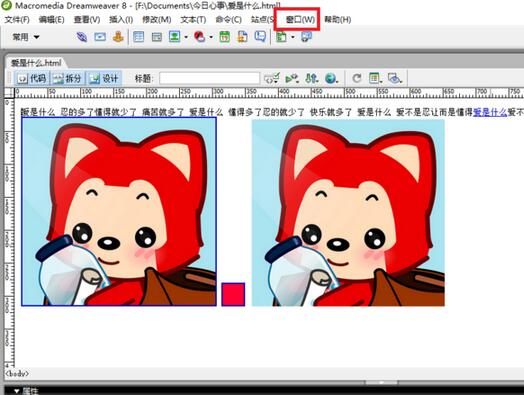Click the Dreamweaver application icon in title bar
Screen dimensions: 524x395
click(x=6, y=5)
